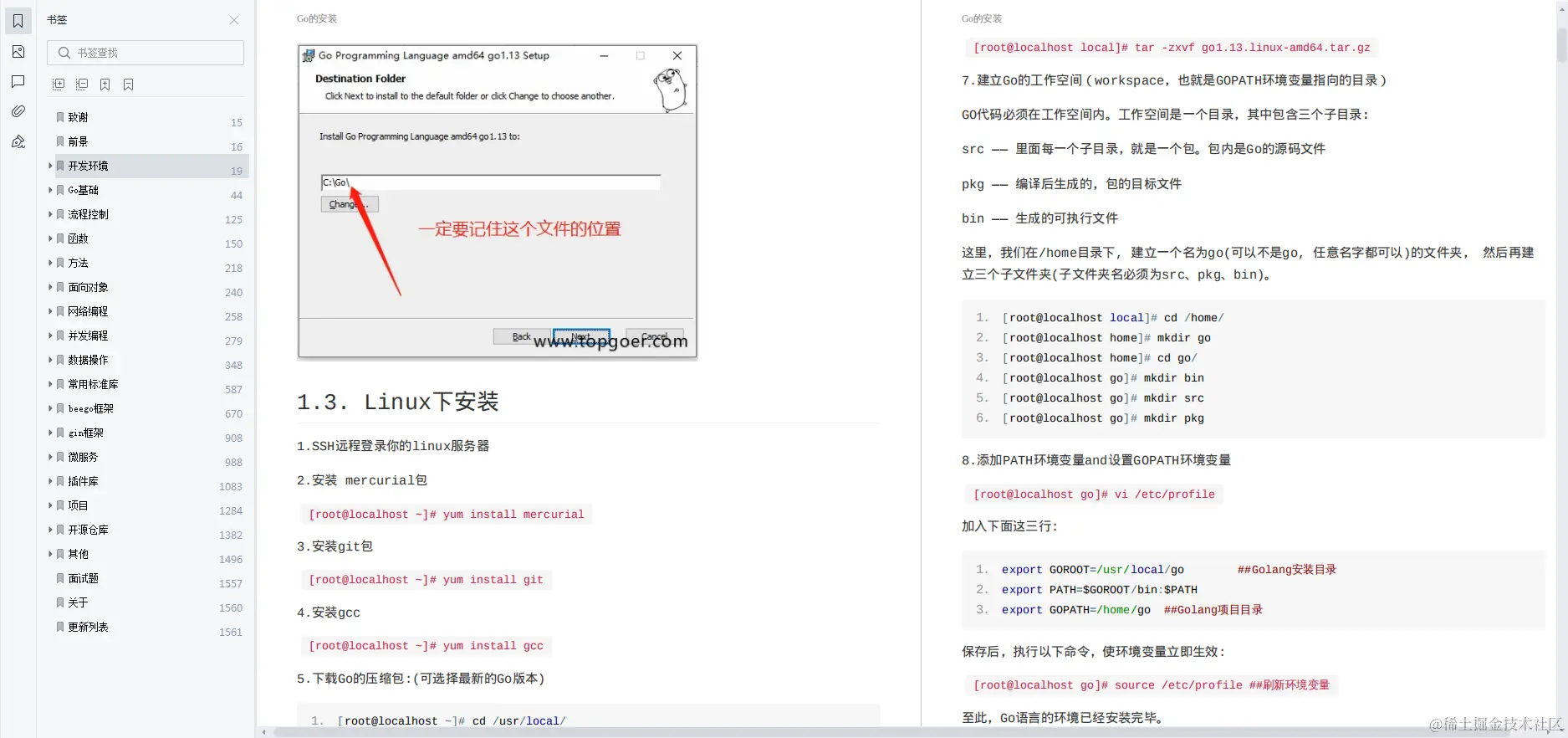Expand the 开发环境 bookmark arrow
The image size is (1568, 738).
click(x=50, y=166)
